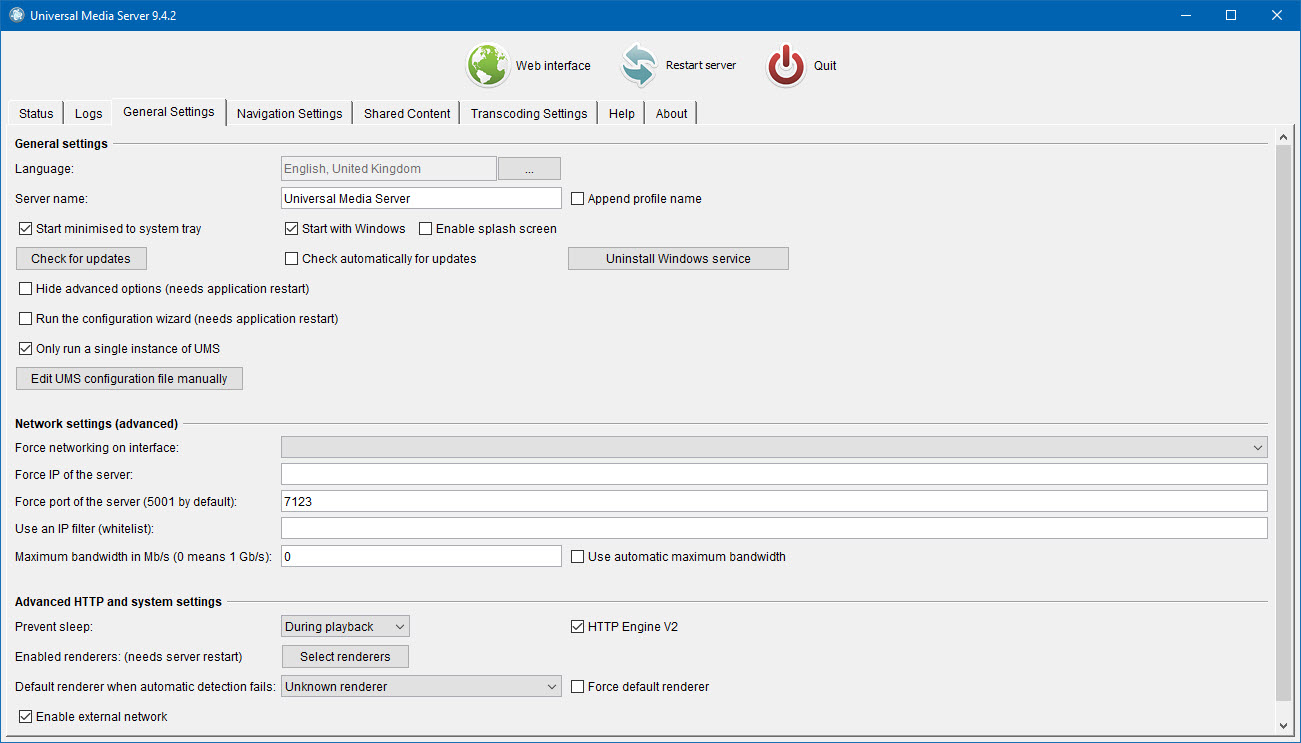Click the Network settings (advanced) heading
This screenshot has height=743, width=1301.
coord(97,424)
